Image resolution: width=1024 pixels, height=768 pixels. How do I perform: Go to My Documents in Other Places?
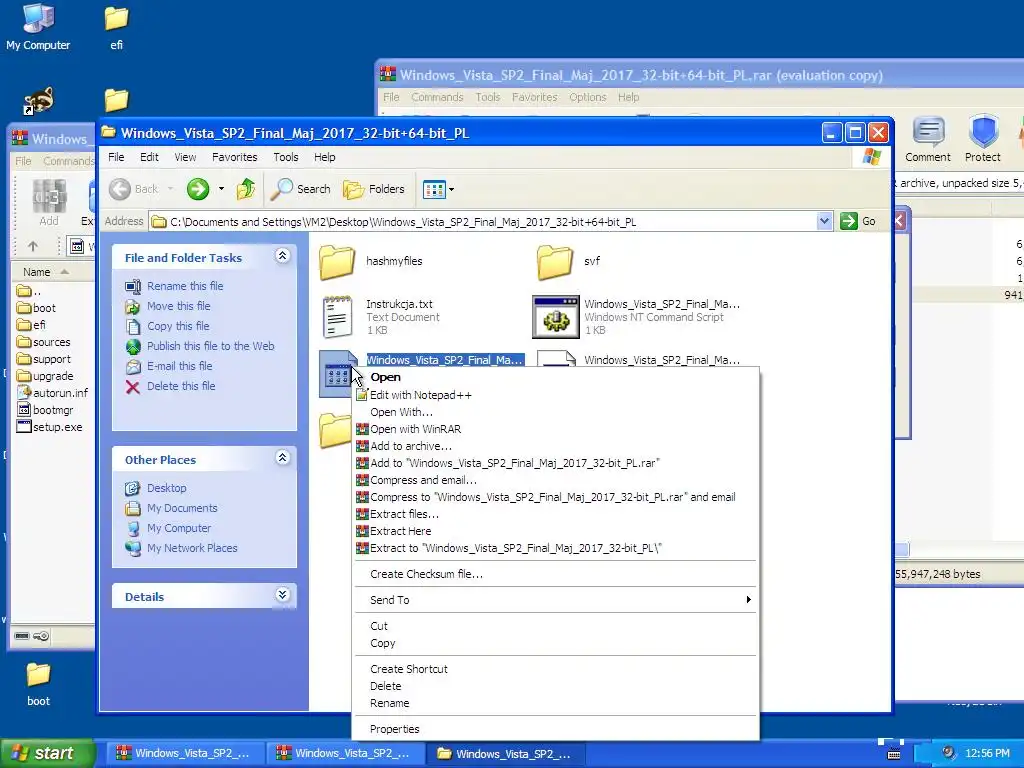coord(182,508)
